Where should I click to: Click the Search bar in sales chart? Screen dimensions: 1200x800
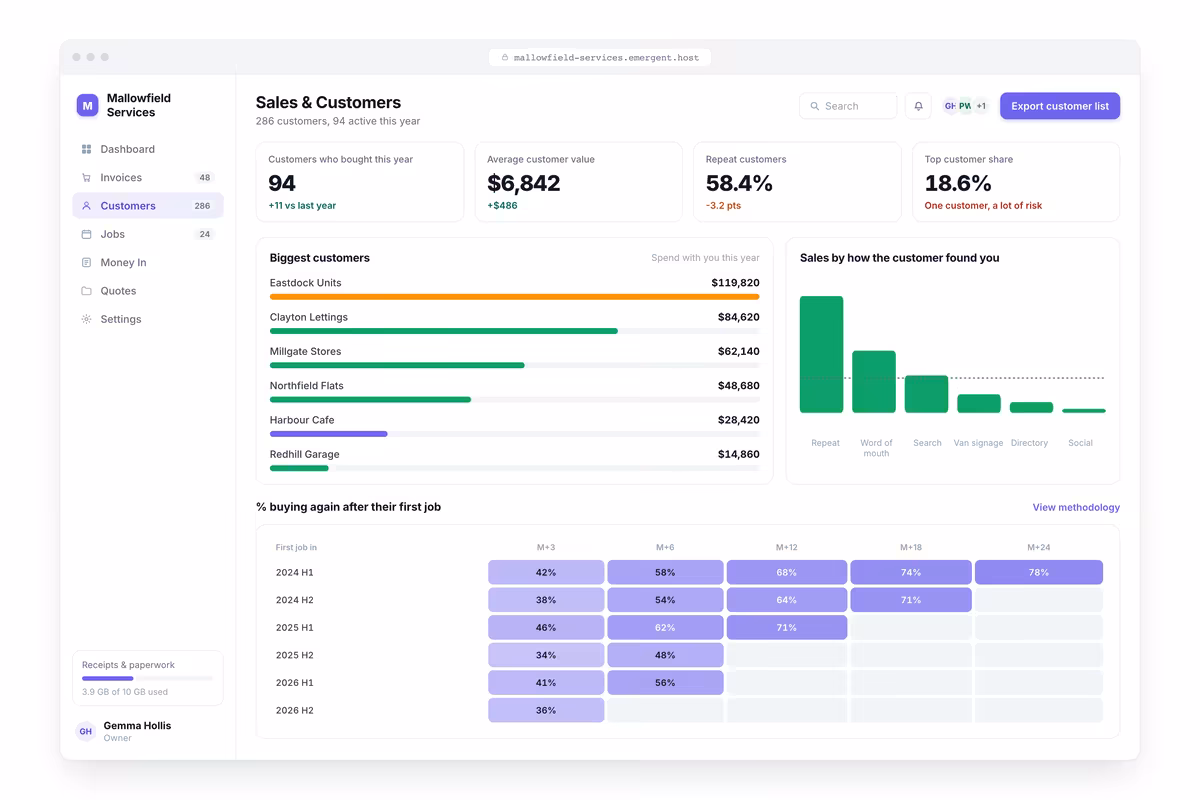click(926, 394)
